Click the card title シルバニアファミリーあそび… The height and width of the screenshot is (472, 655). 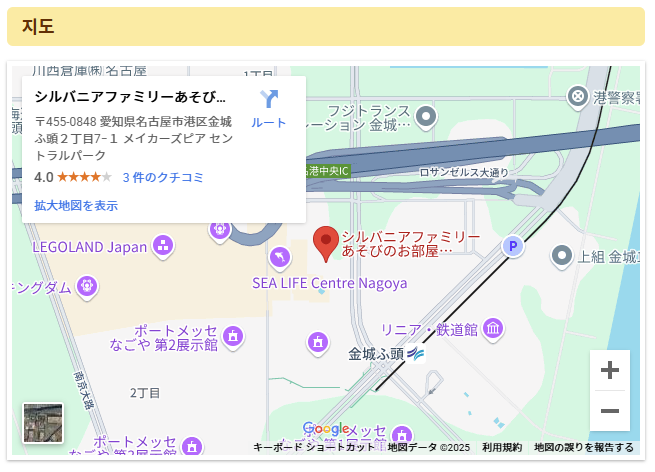(130, 97)
